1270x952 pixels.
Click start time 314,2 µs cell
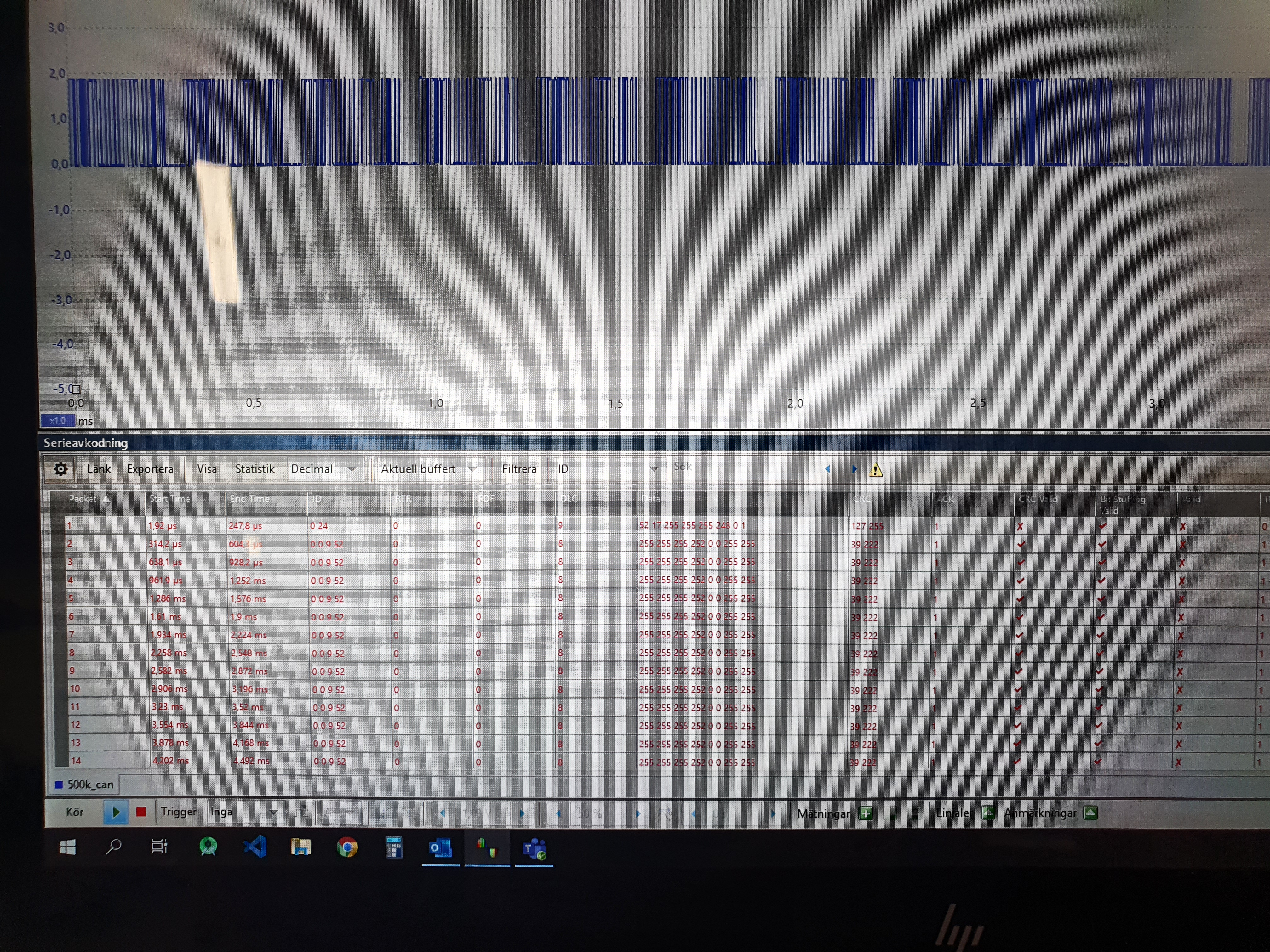pyautogui.click(x=165, y=543)
